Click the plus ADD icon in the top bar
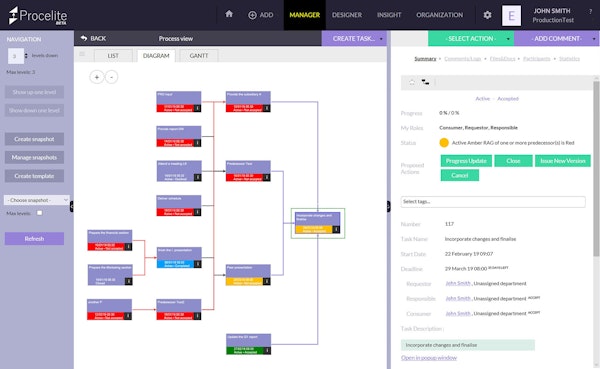Screen dimensions: 600x369 coord(253,15)
